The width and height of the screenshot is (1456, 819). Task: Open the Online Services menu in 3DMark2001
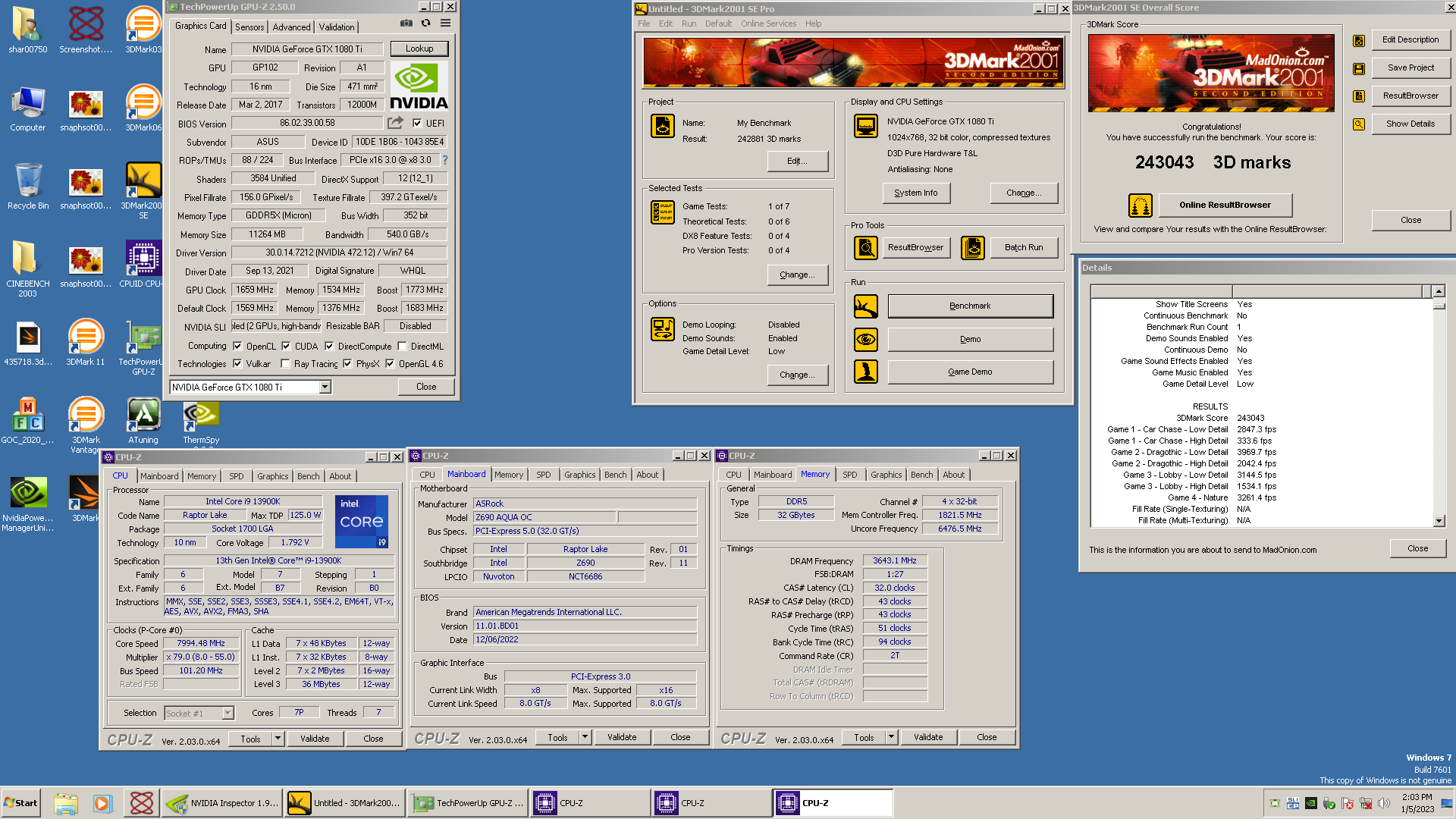click(768, 24)
